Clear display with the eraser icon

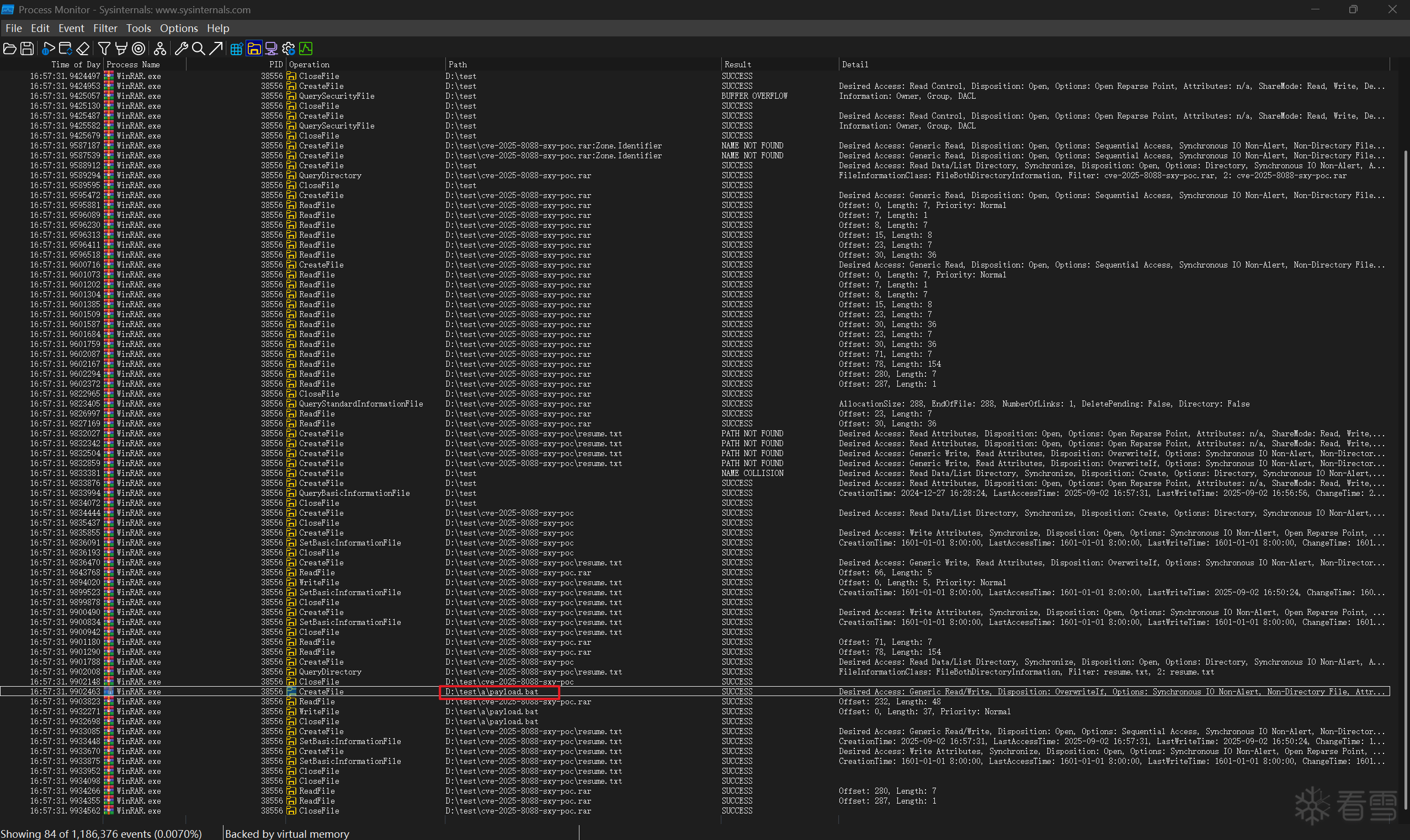point(83,49)
